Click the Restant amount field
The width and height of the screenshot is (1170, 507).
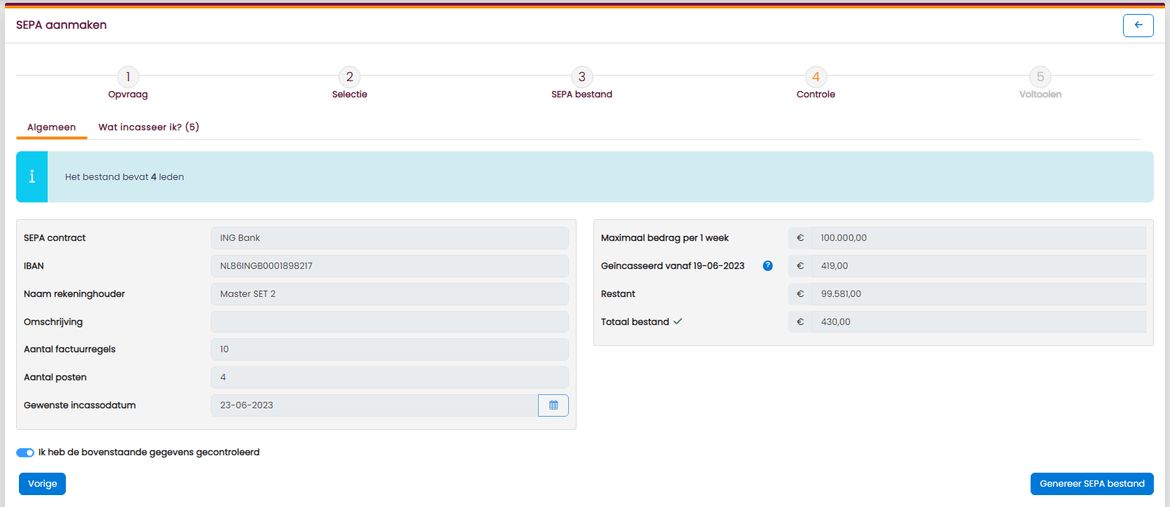pyautogui.click(x=978, y=294)
